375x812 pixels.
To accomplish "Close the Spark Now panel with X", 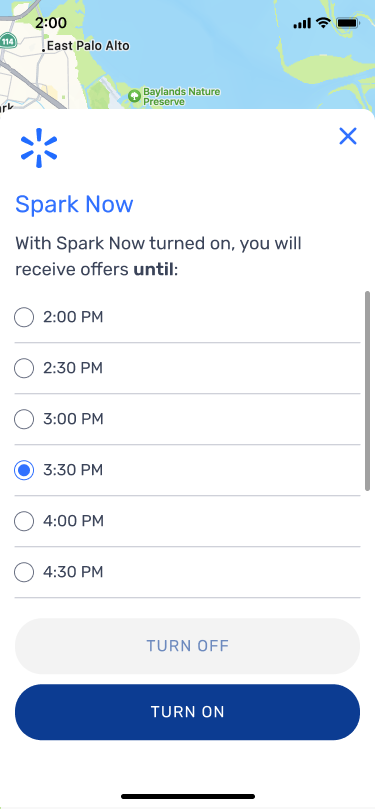I will click(348, 136).
